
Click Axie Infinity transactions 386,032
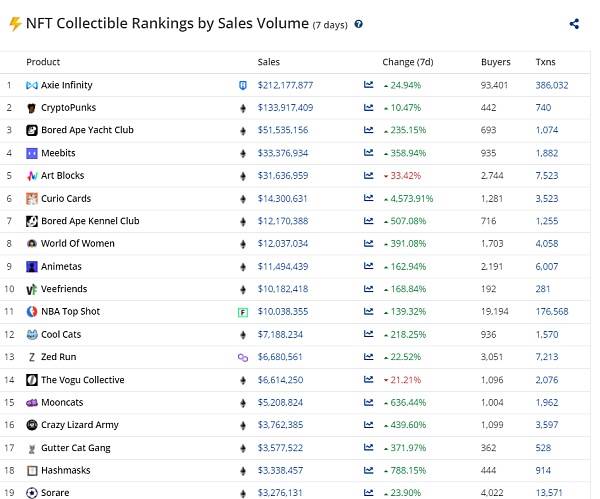[552, 85]
